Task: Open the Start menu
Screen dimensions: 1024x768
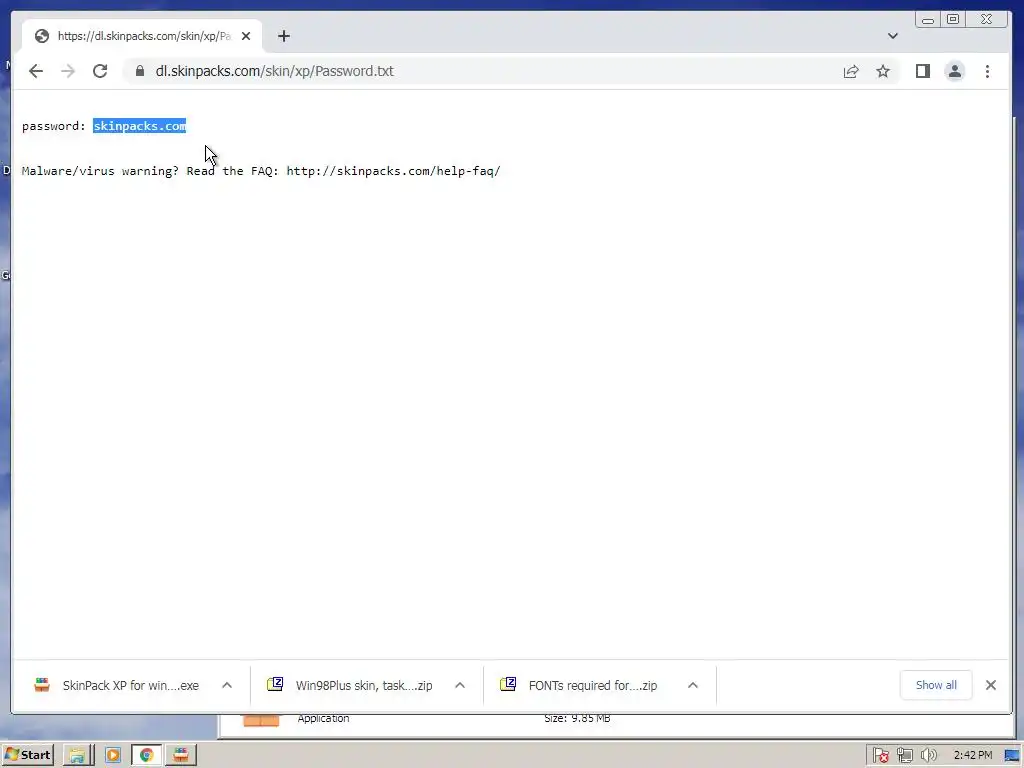Action: pyautogui.click(x=27, y=755)
